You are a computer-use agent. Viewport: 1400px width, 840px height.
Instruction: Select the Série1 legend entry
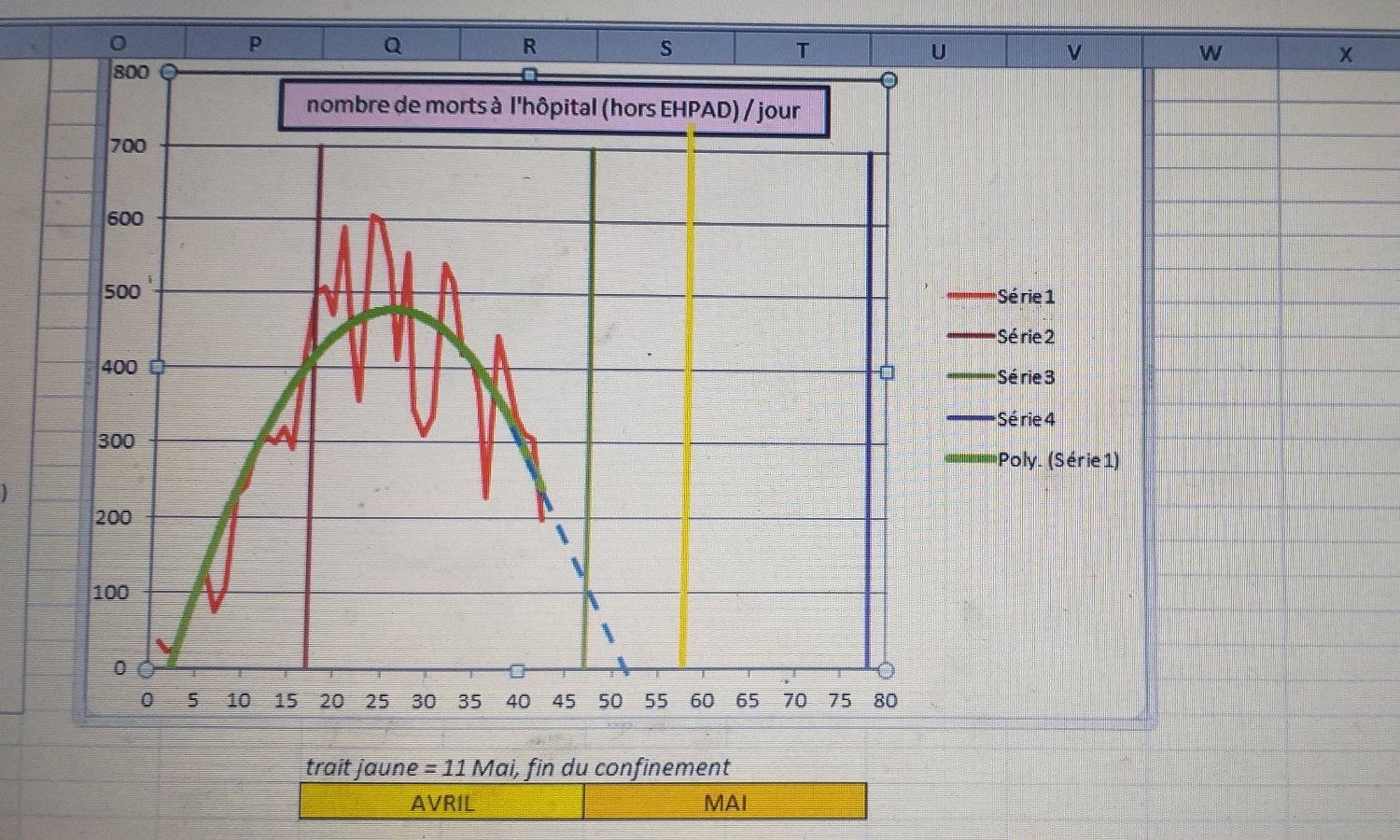(x=1025, y=297)
